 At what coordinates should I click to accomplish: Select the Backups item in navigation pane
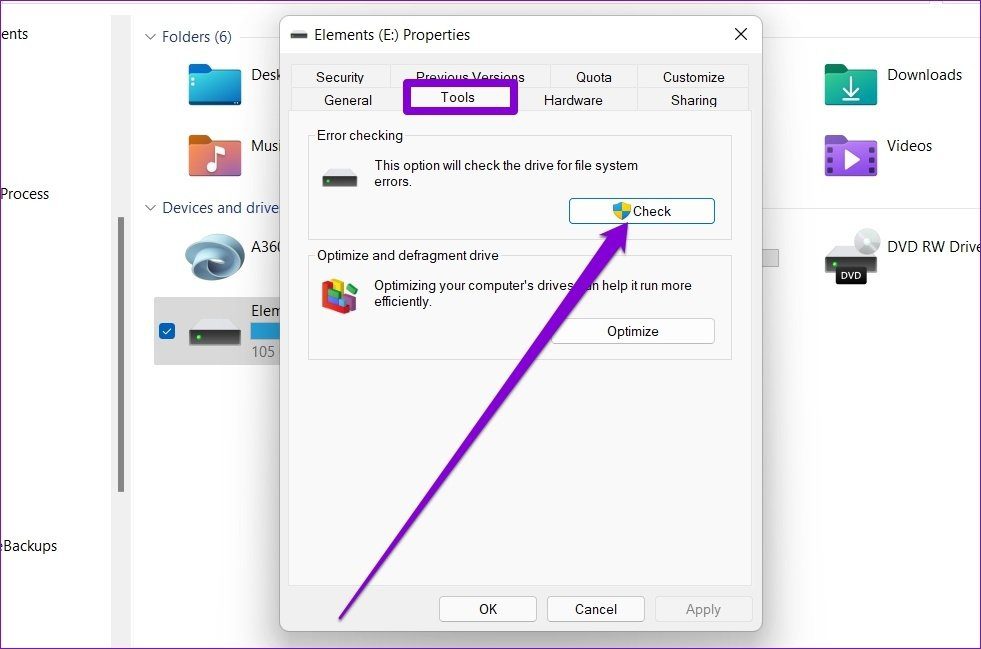(29, 546)
